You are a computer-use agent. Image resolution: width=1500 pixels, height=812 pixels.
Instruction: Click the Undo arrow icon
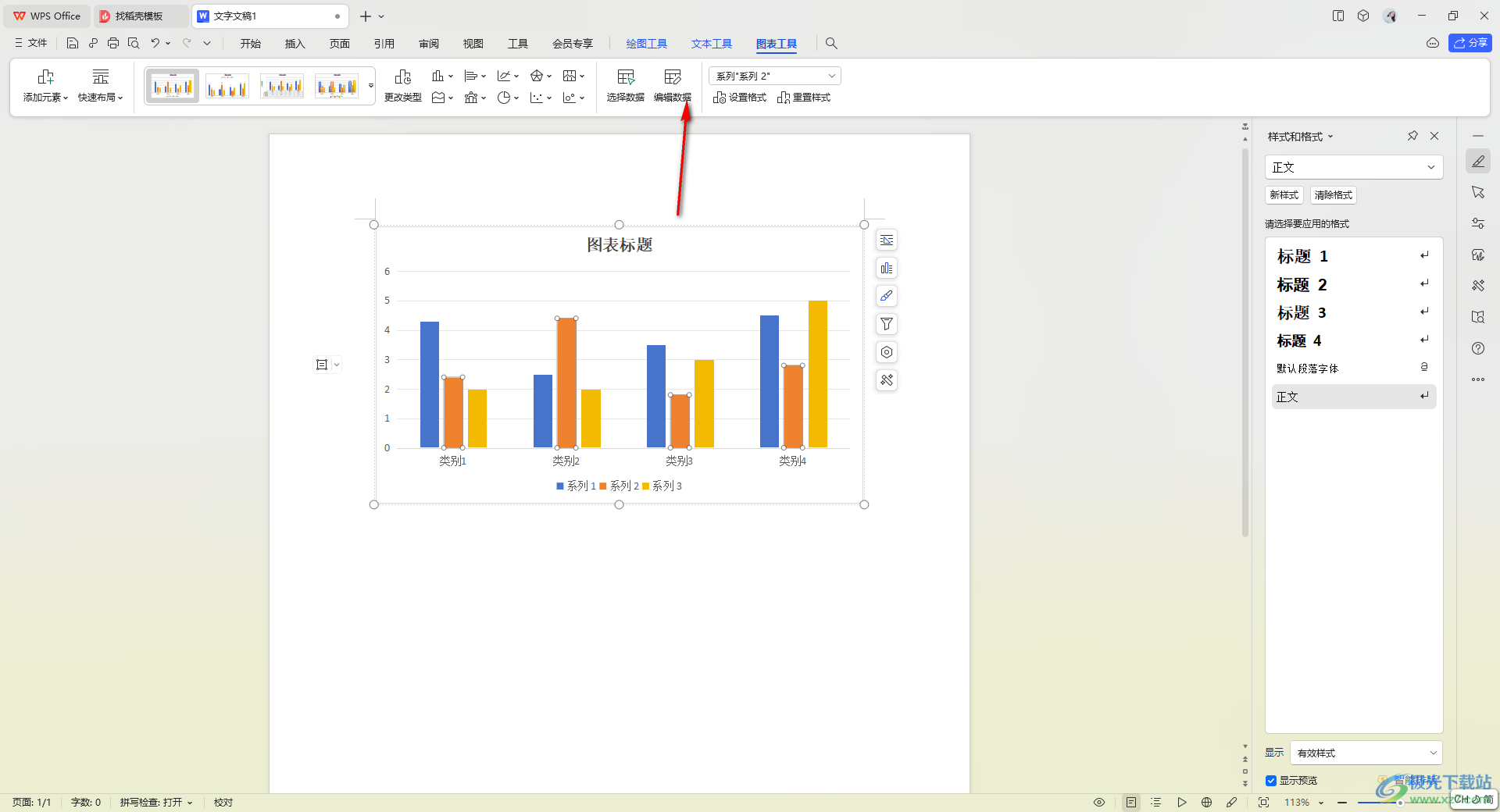[x=155, y=44]
